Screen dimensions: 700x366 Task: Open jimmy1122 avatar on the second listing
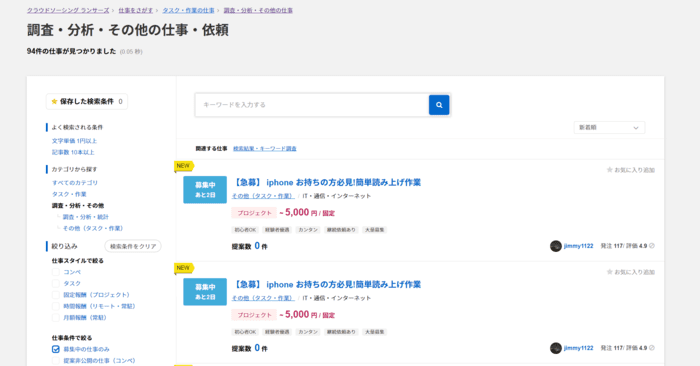(555, 348)
